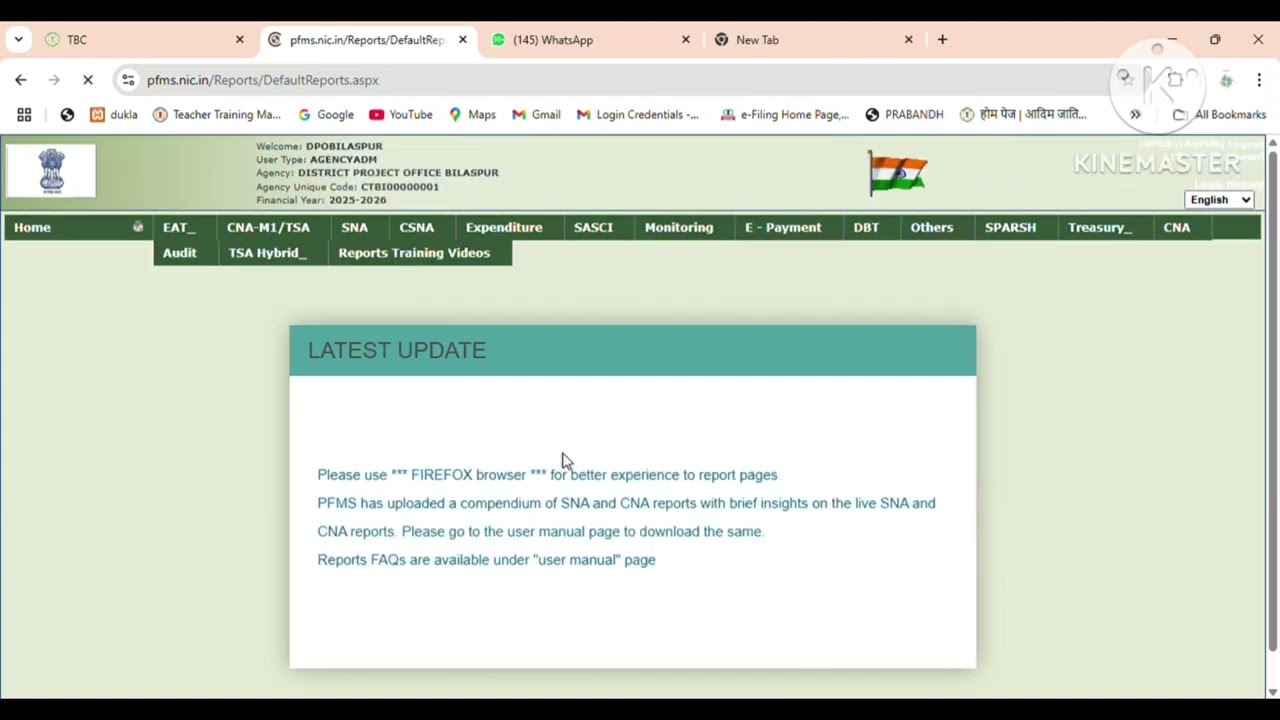Open Login Credentials bookmark
Screen dimensions: 1280x720
638,115
